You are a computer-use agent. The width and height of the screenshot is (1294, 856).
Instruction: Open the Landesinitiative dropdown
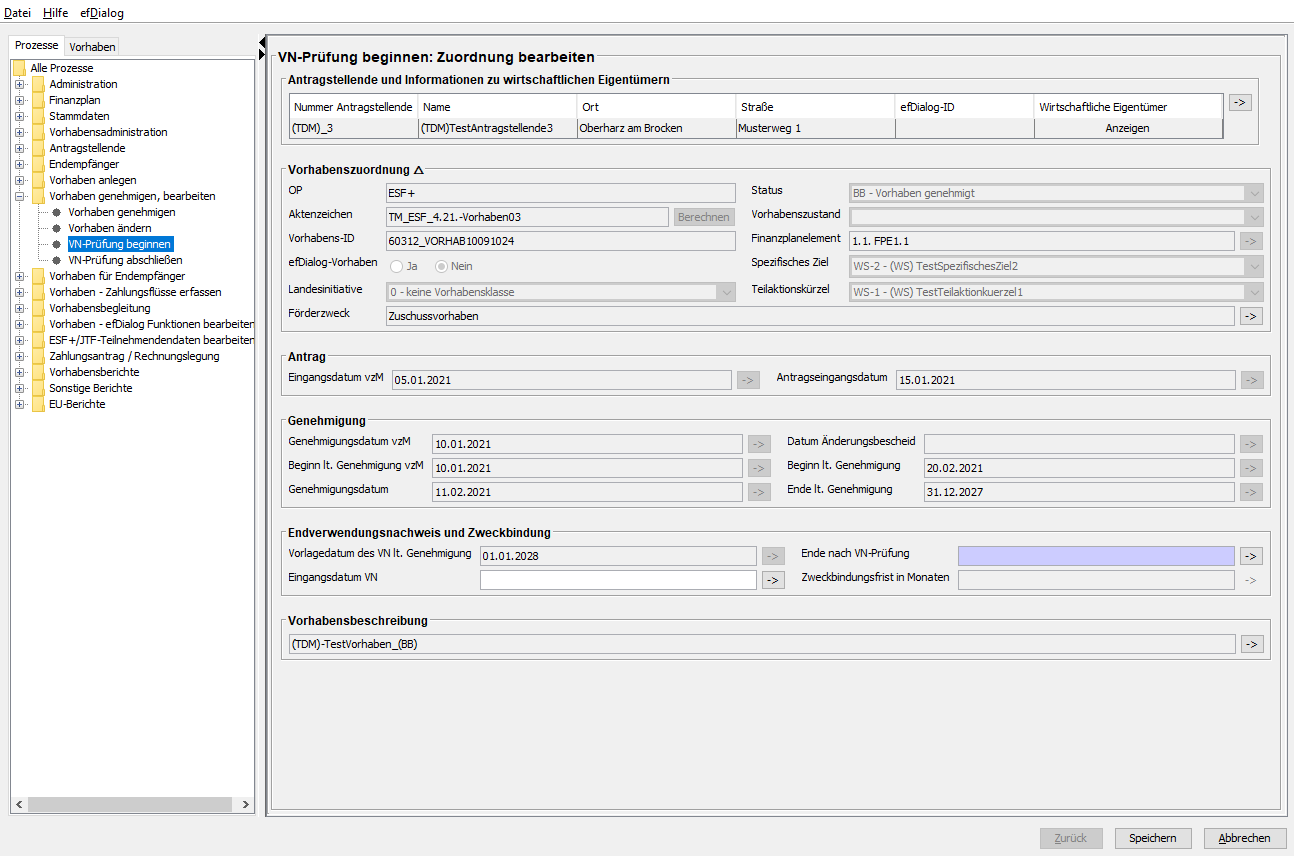pos(726,292)
